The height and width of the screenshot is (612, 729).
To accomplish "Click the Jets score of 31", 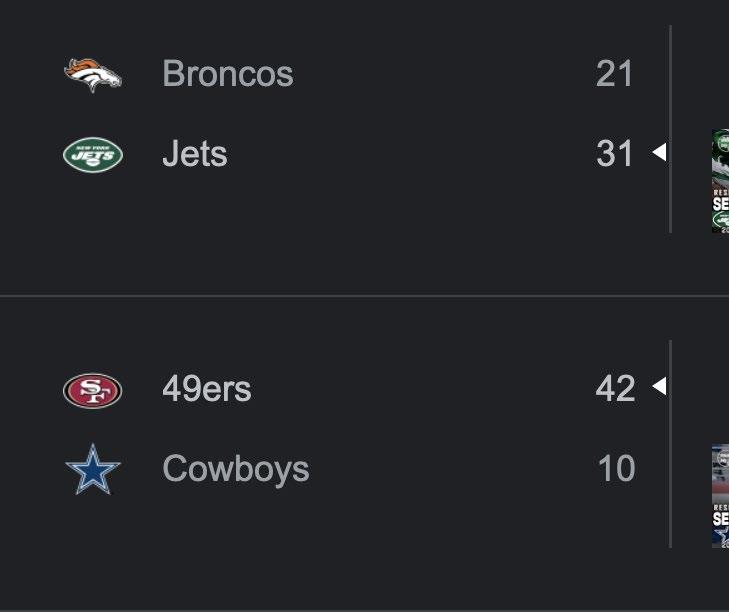I will [x=614, y=154].
